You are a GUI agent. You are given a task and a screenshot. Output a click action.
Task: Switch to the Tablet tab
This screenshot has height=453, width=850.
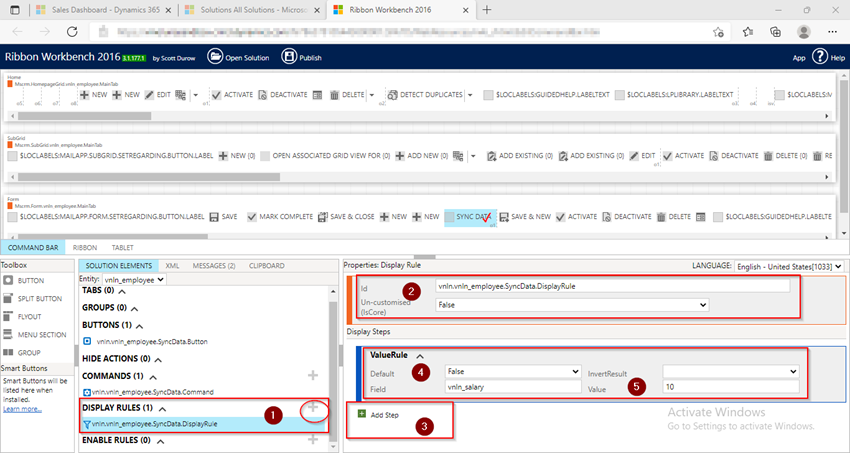tap(123, 248)
